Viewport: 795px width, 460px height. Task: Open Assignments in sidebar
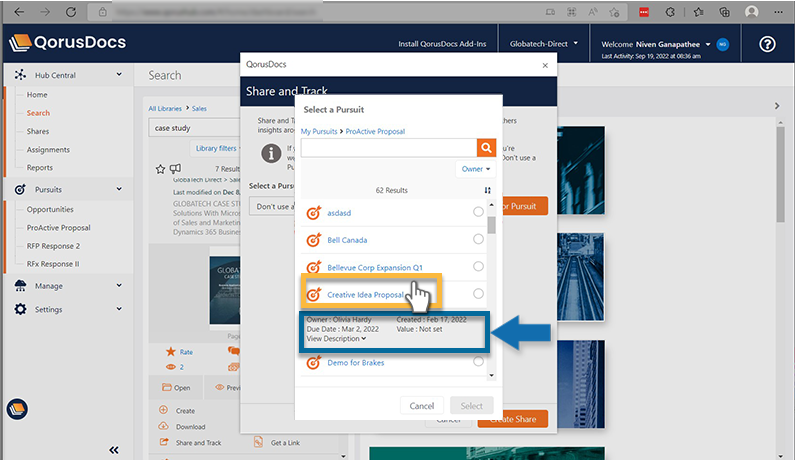pyautogui.click(x=48, y=150)
